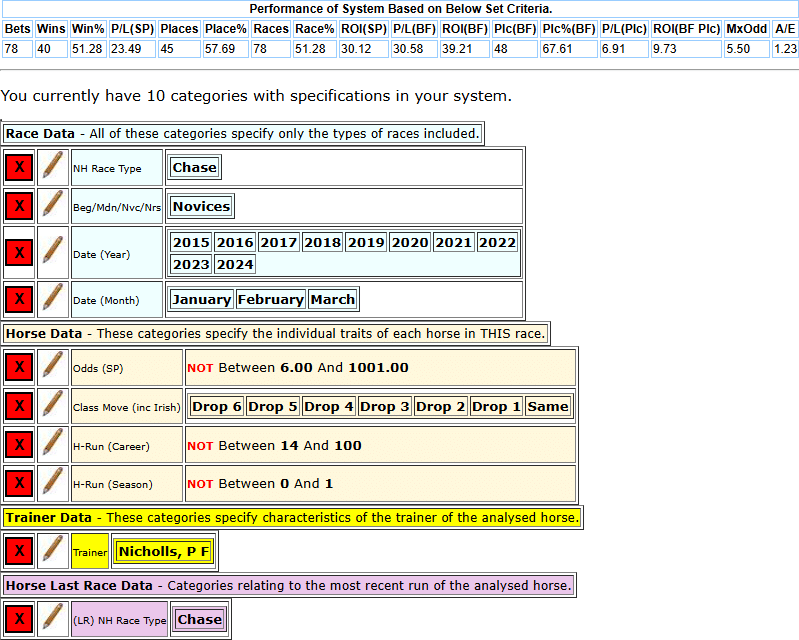
Task: Click the Race Data section header
Action: pyautogui.click(x=243, y=134)
